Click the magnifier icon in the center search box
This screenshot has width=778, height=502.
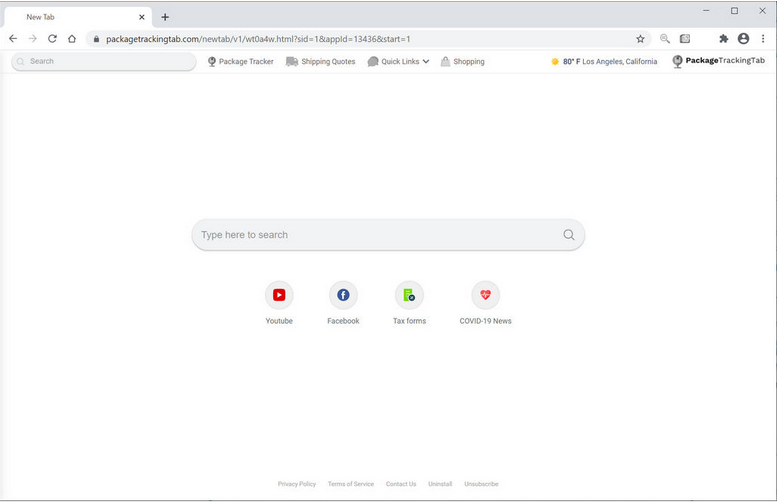tap(568, 235)
